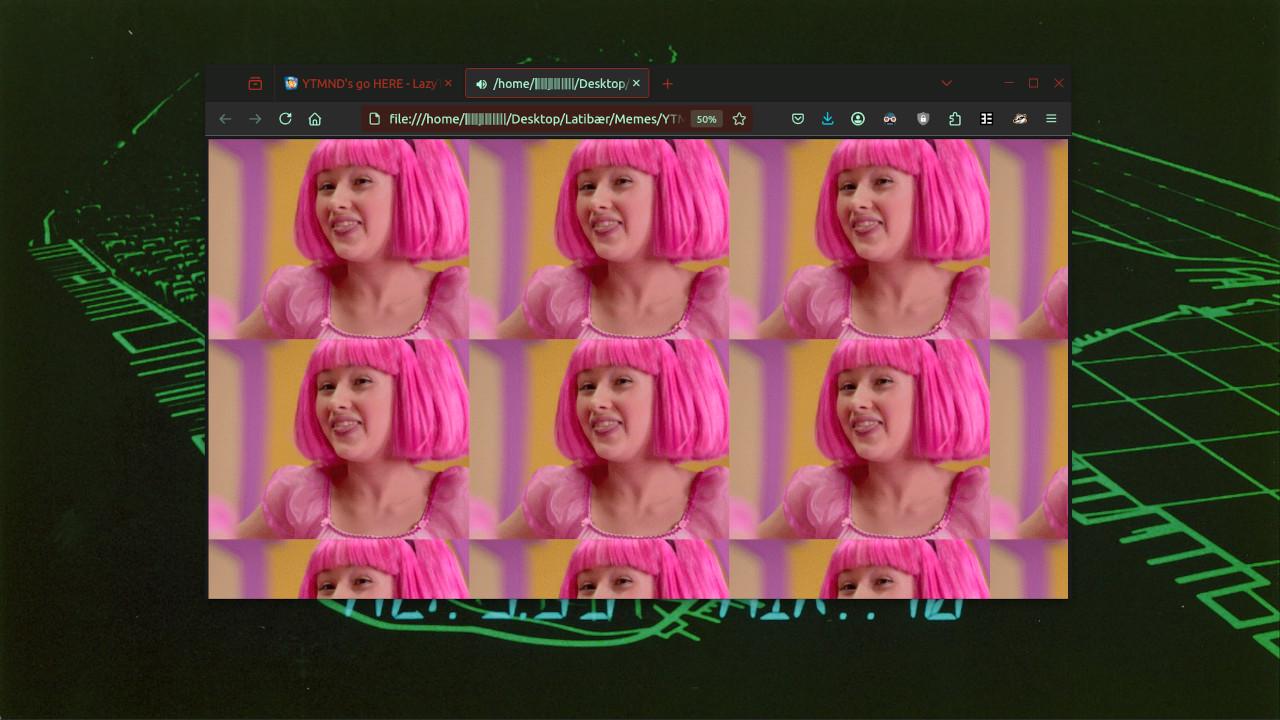Open the Firefox account menu
Image resolution: width=1280 pixels, height=720 pixels.
coord(858,119)
